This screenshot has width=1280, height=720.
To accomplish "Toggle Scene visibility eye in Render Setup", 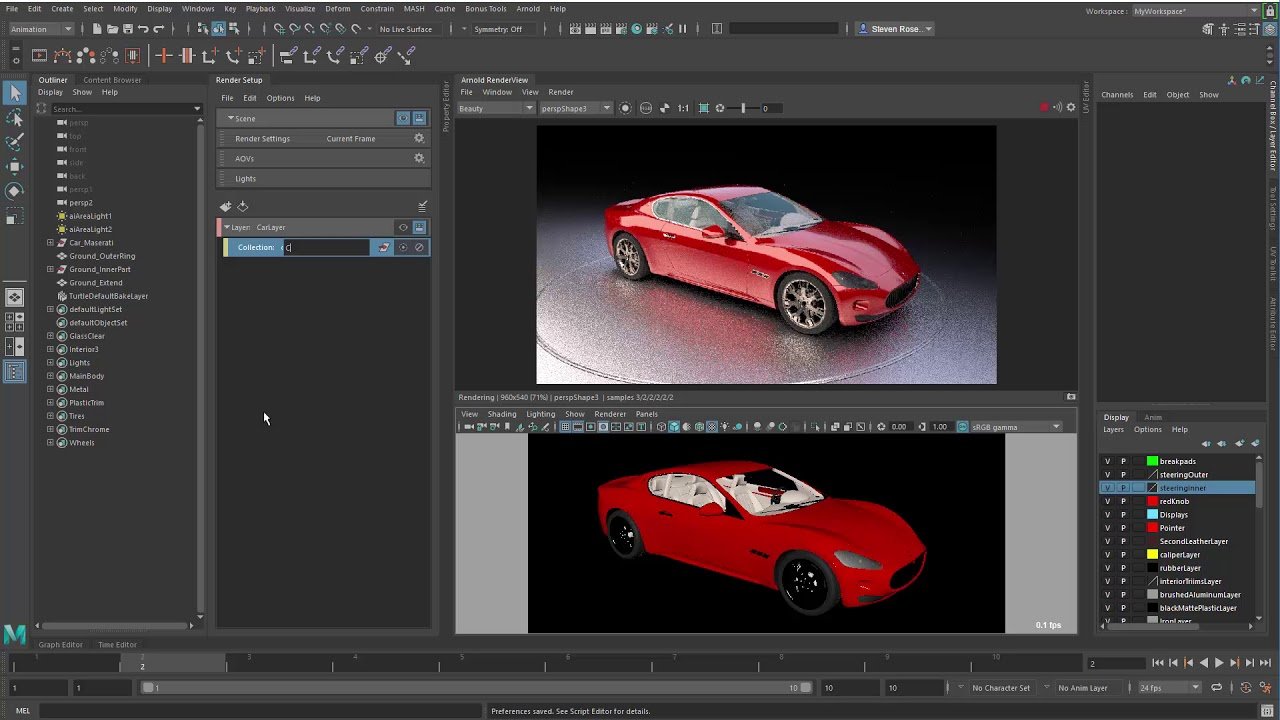I will pyautogui.click(x=403, y=118).
